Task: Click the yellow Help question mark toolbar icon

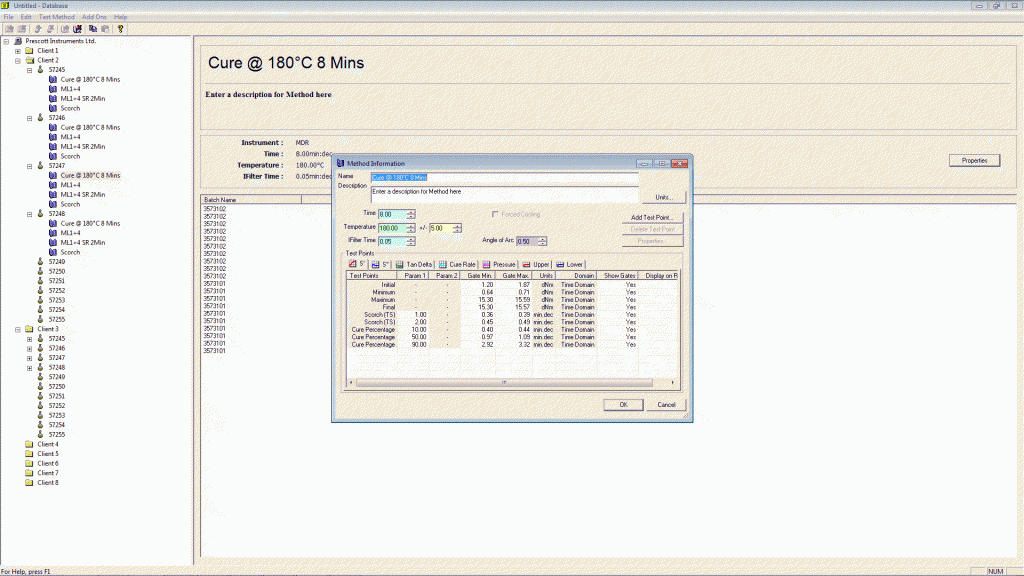Action: coord(120,29)
